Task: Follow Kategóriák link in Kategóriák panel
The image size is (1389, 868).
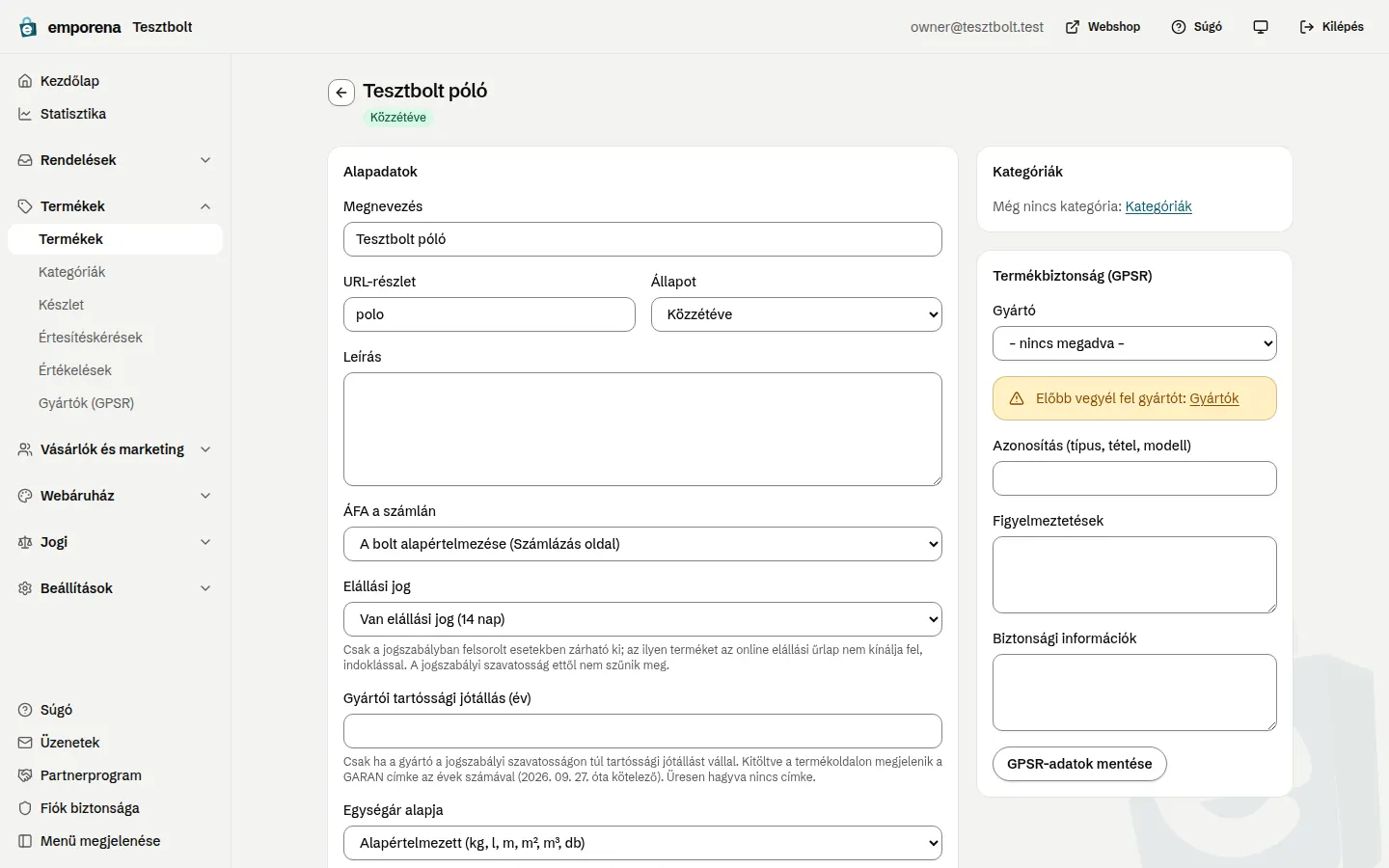Action: pyautogui.click(x=1158, y=206)
